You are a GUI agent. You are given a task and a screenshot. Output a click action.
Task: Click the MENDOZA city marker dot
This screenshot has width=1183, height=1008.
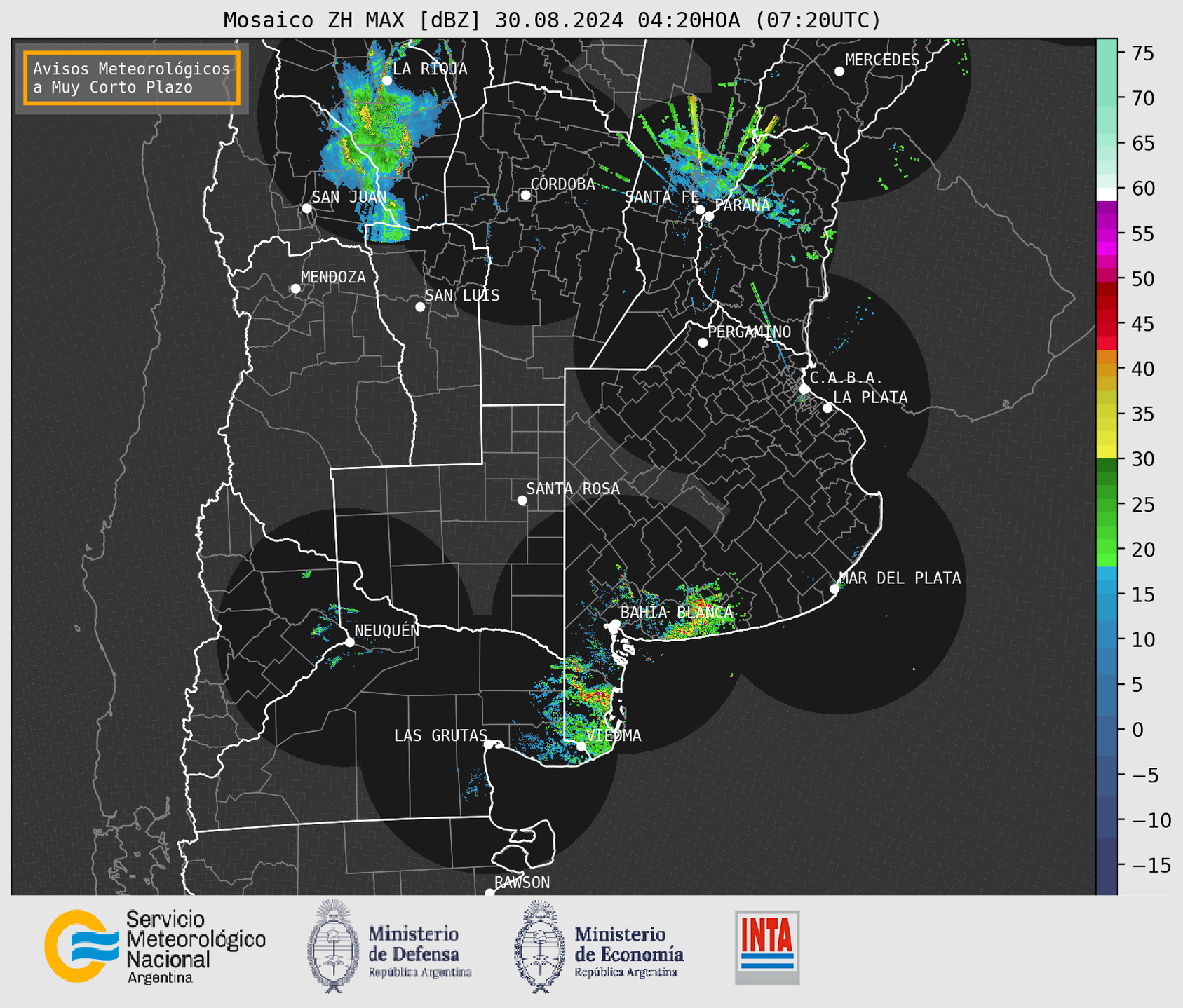tap(295, 289)
